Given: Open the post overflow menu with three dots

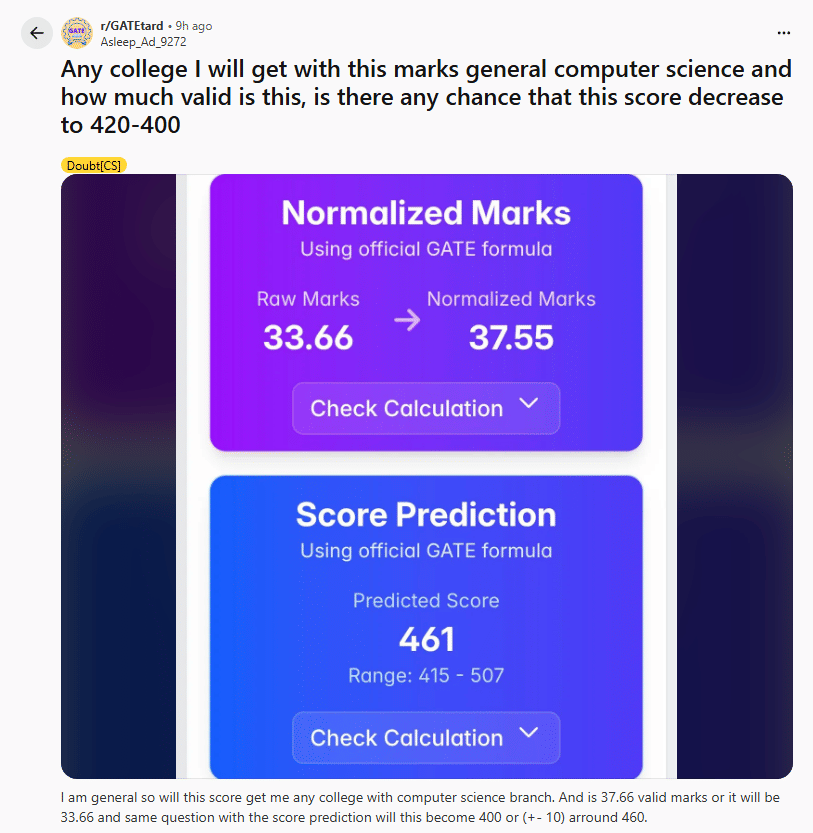Looking at the screenshot, I should click(x=783, y=33).
